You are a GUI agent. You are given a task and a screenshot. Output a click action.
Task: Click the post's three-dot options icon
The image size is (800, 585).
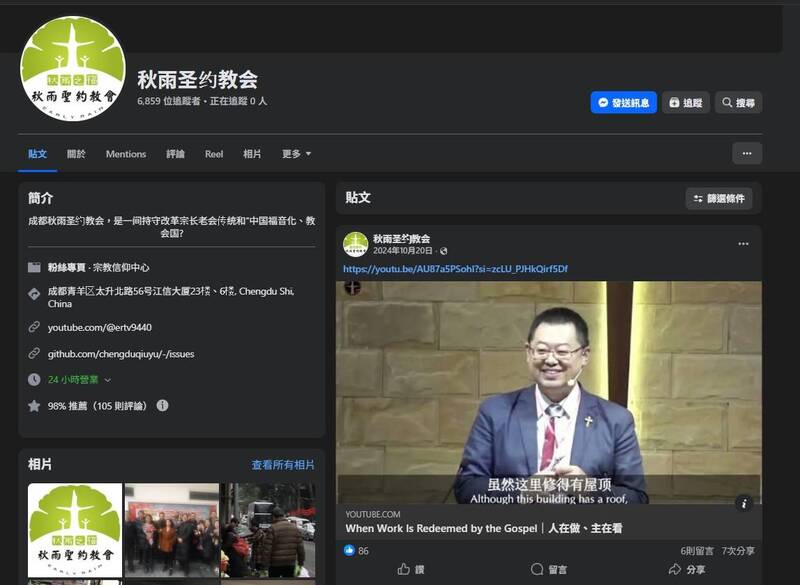click(743, 244)
